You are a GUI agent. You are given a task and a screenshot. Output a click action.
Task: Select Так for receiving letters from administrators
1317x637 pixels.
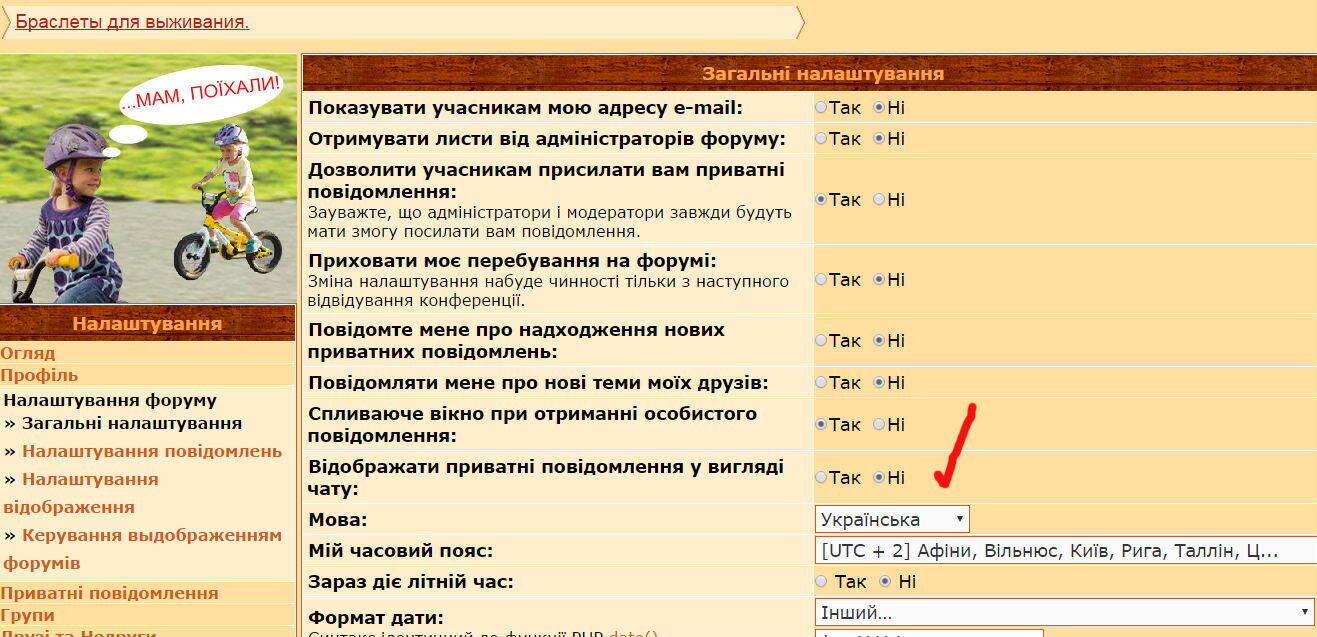click(821, 139)
